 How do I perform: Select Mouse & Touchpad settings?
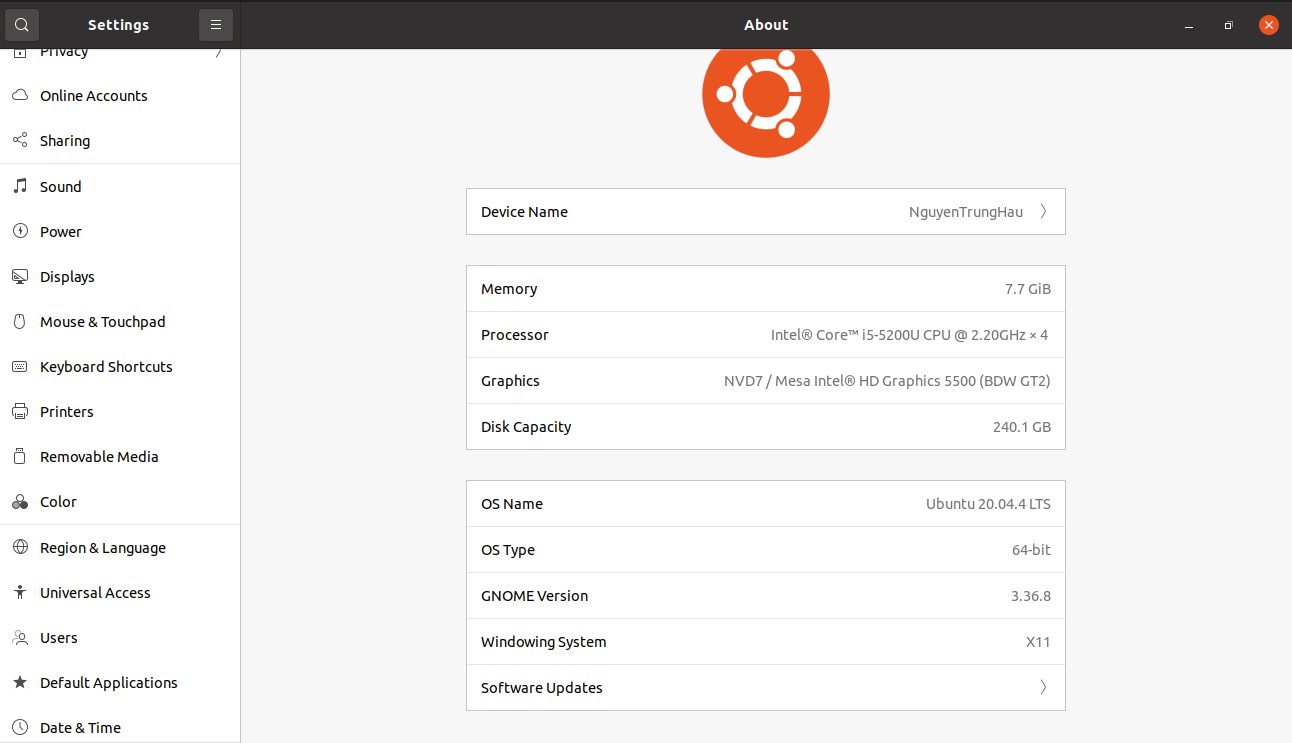tap(120, 322)
